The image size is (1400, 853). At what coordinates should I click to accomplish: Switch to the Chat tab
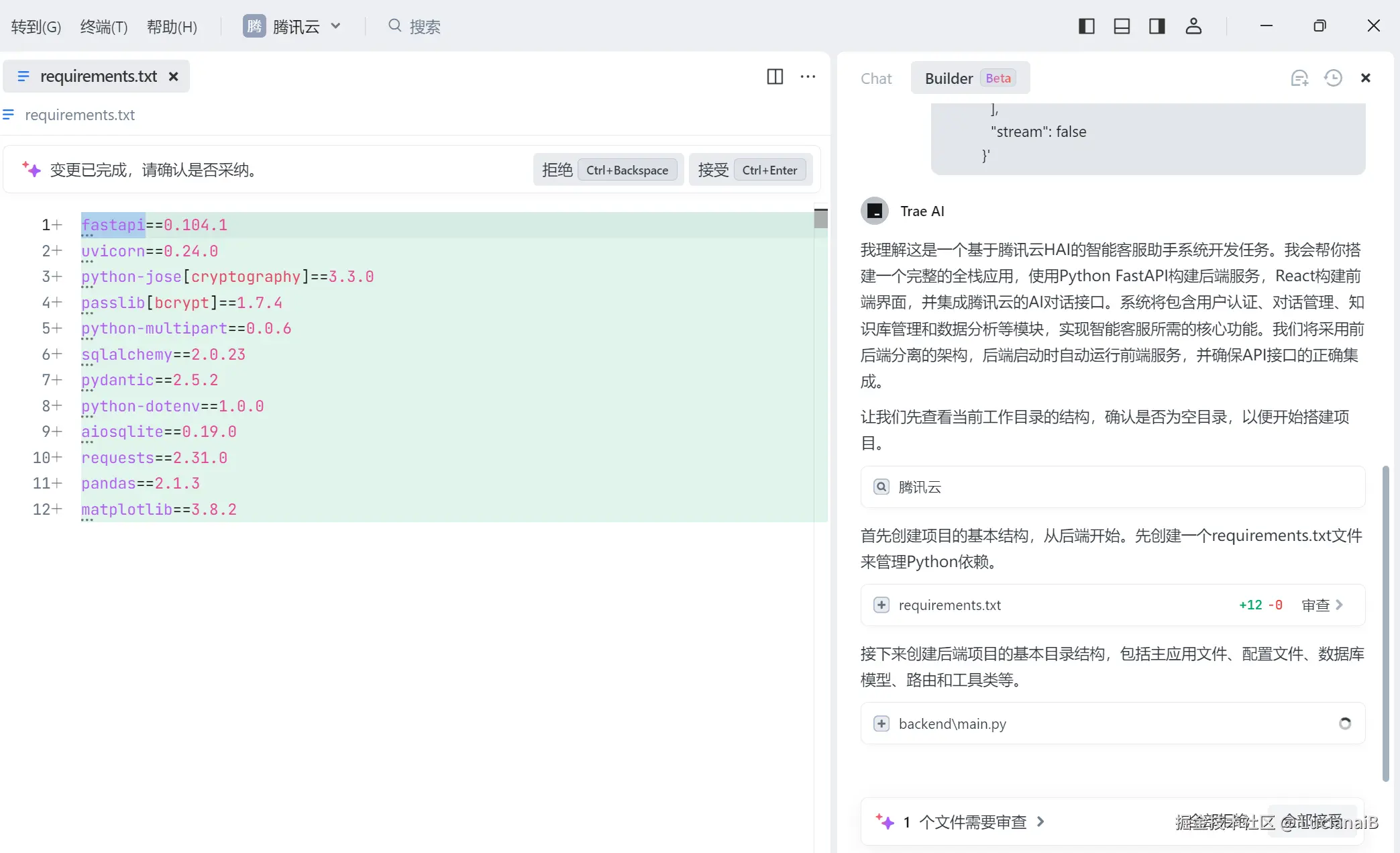876,79
